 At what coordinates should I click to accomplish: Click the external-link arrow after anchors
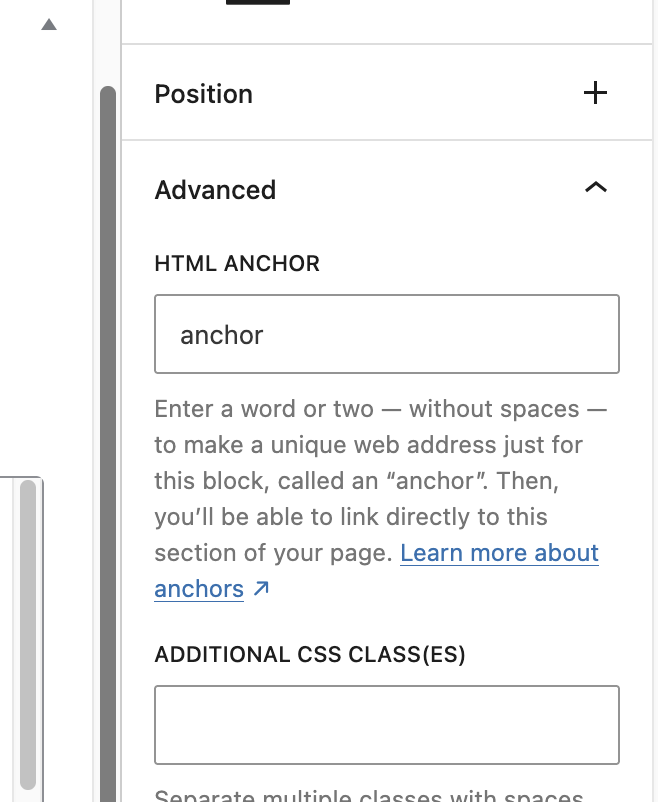261,588
